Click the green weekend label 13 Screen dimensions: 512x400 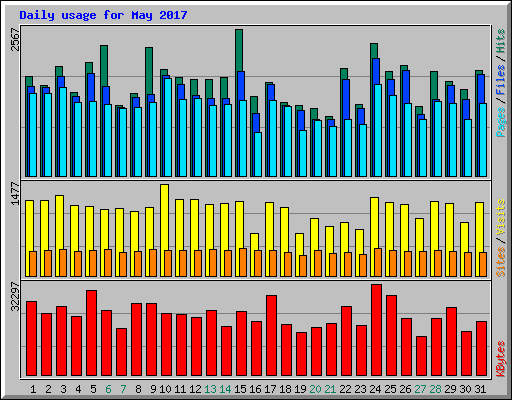[x=210, y=389]
